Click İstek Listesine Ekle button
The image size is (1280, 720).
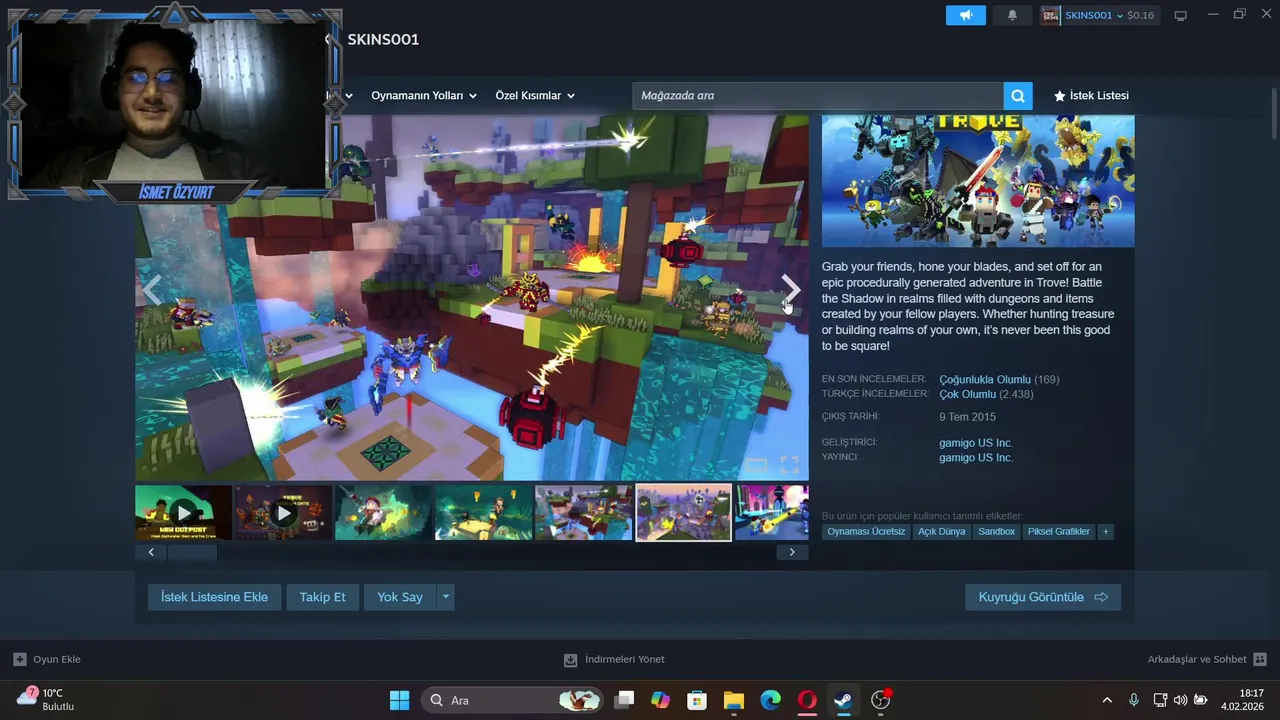pyautogui.click(x=214, y=597)
